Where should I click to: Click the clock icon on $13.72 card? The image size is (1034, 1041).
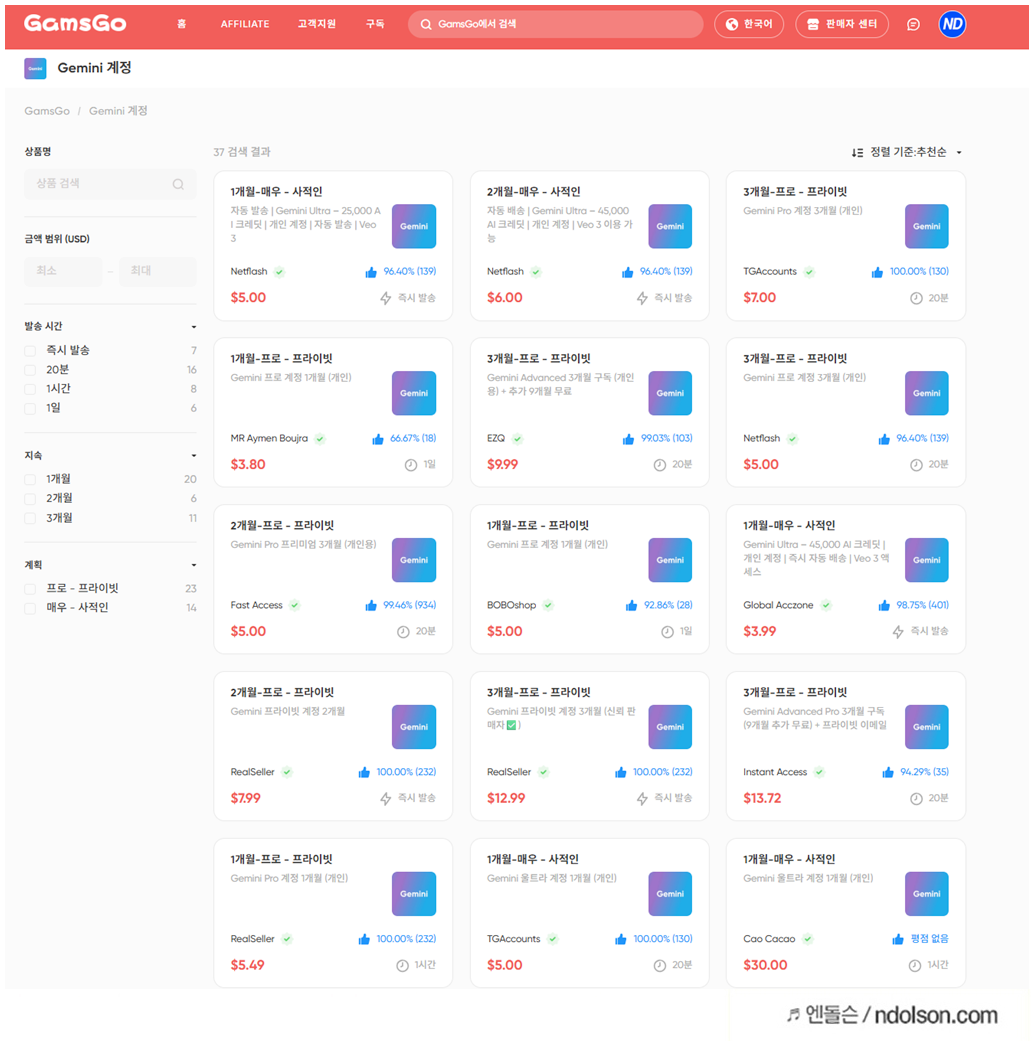pos(916,799)
